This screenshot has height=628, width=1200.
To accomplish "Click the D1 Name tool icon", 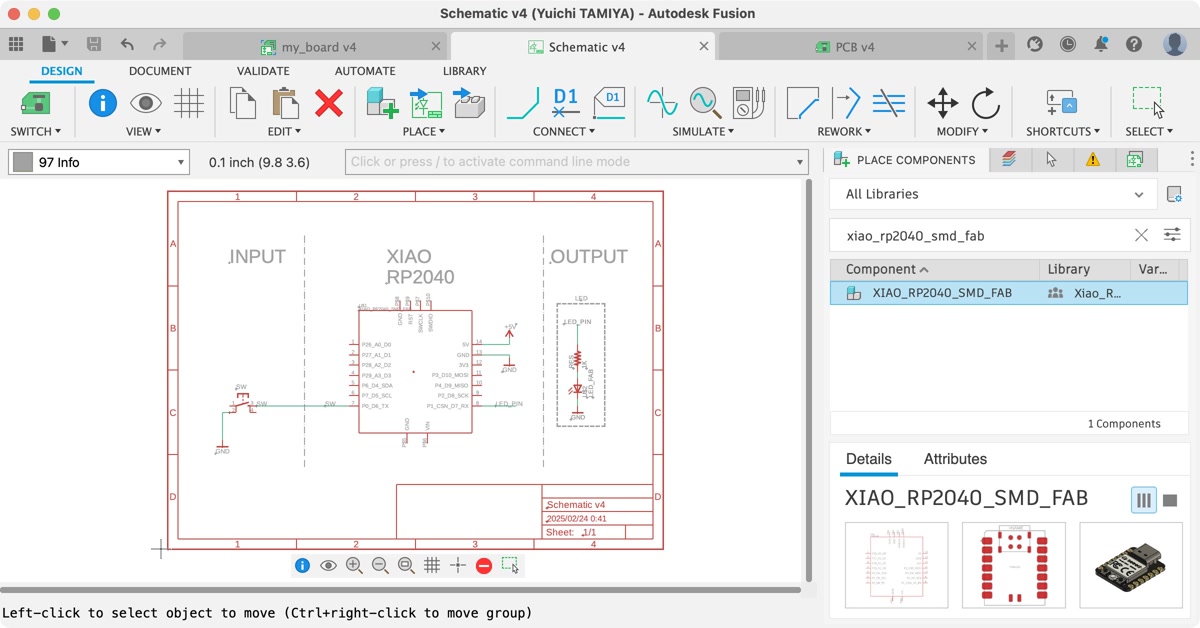I will pyautogui.click(x=566, y=103).
